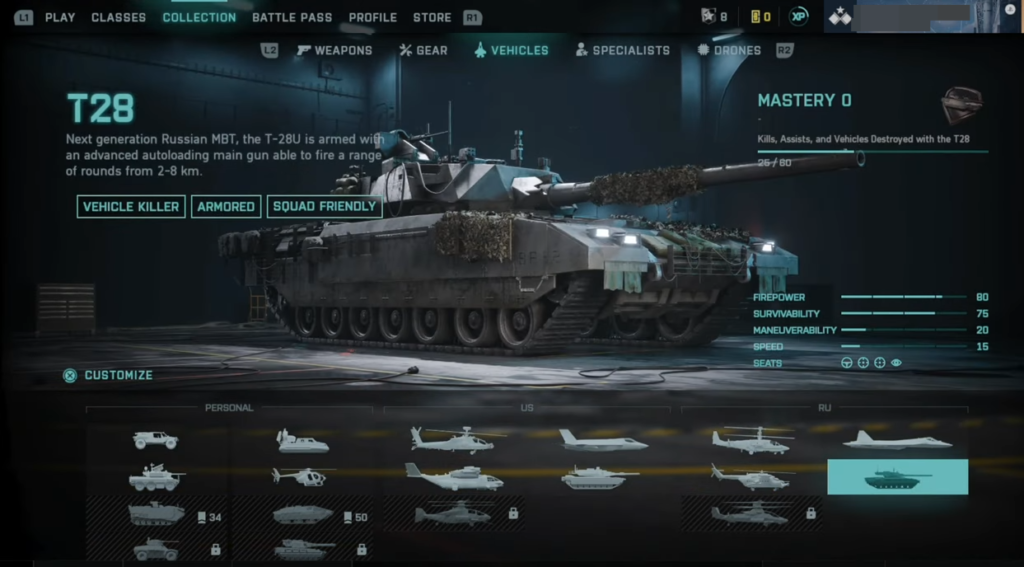This screenshot has height=567, width=1024.
Task: Click the XP booster icon
Action: (798, 16)
